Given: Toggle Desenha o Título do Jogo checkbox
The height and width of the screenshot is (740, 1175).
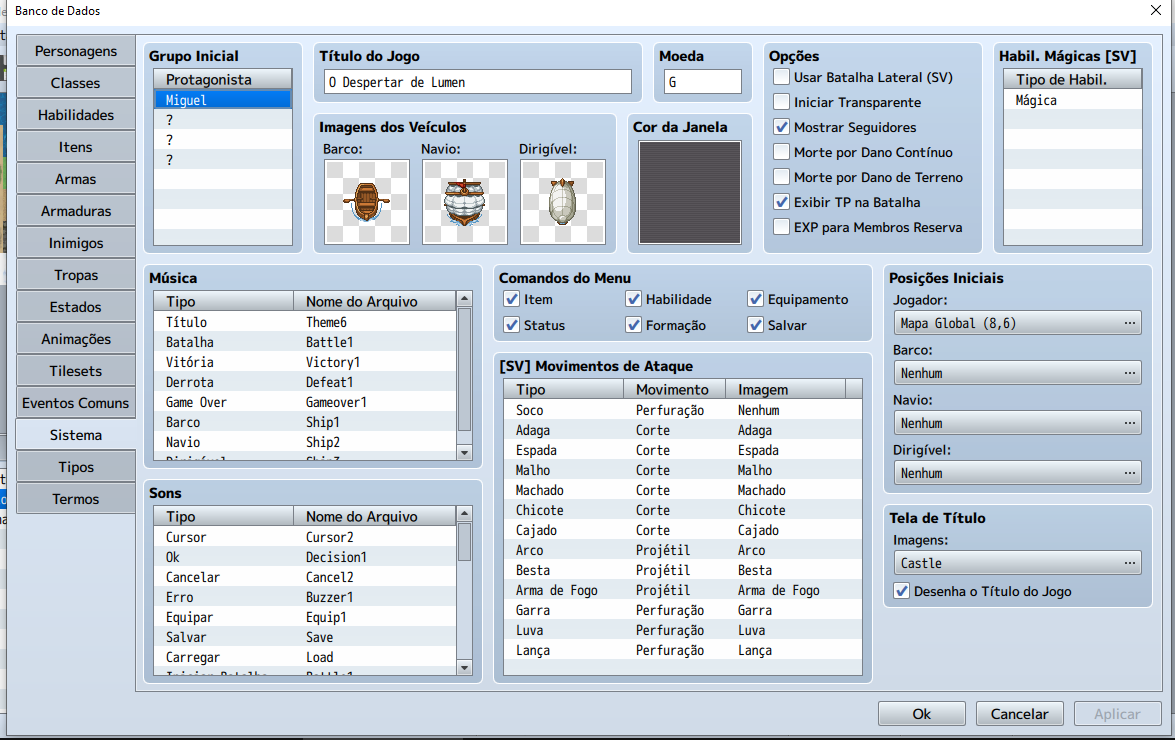Looking at the screenshot, I should coord(901,591).
